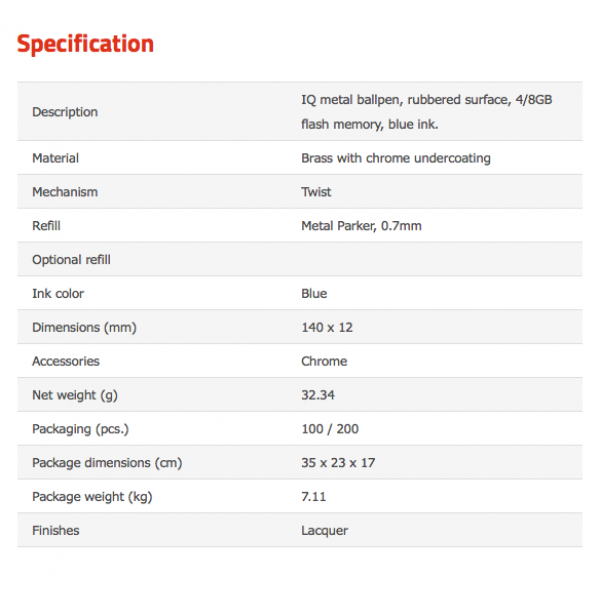Select the 140 x 12 value
This screenshot has height=600, width=600.
pos(327,328)
